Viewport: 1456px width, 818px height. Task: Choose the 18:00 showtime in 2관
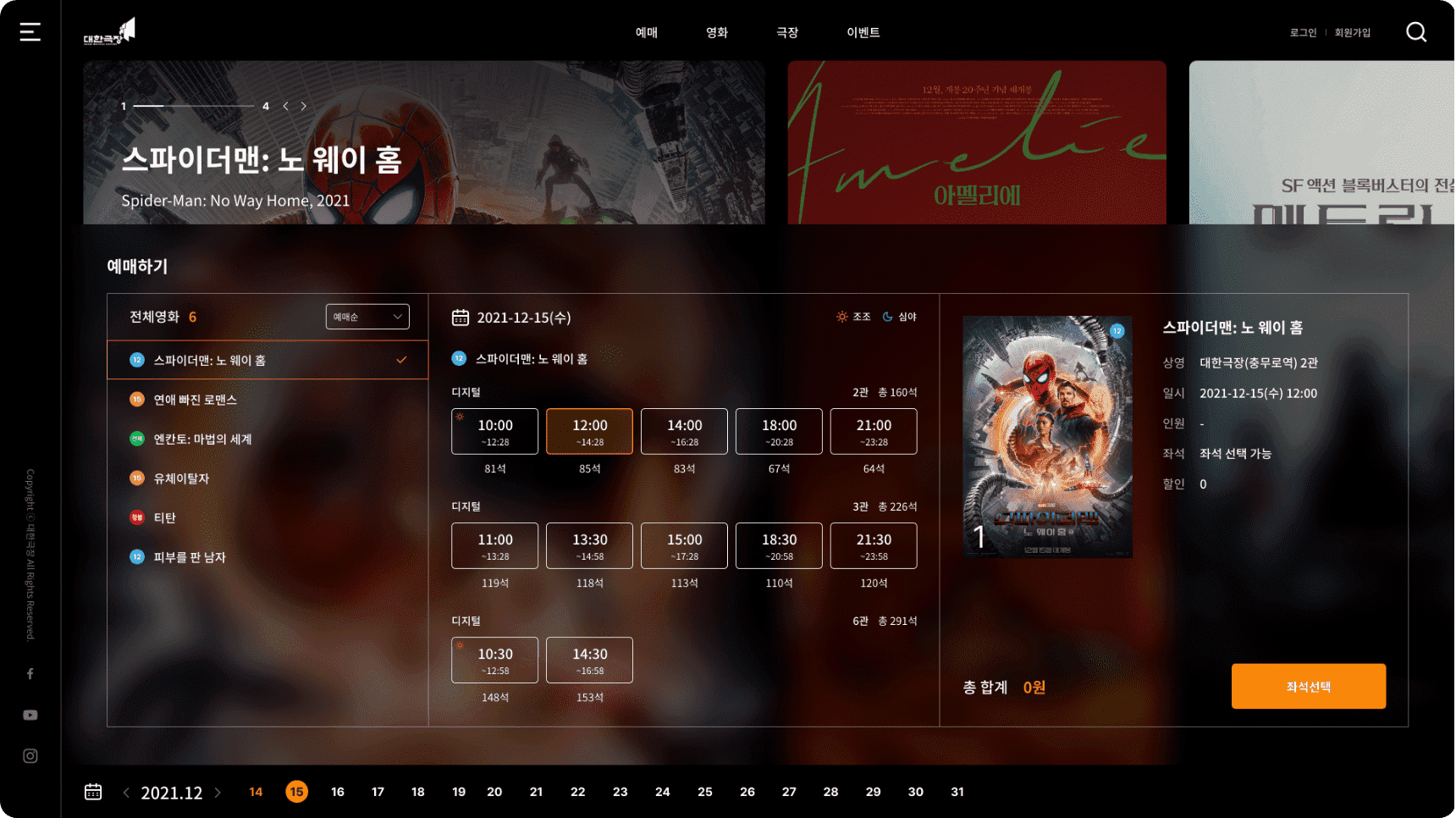[x=780, y=432]
